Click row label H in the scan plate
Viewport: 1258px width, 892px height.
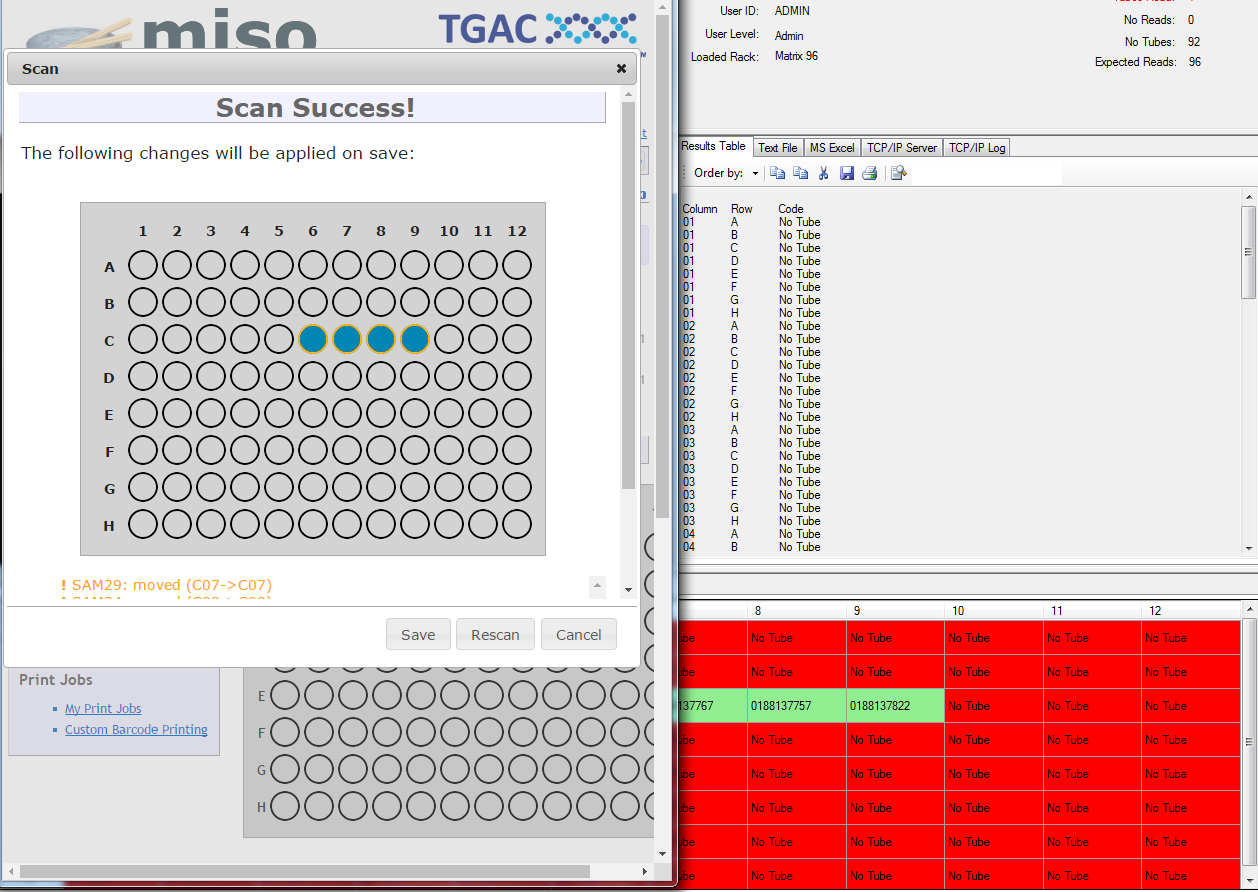point(110,525)
